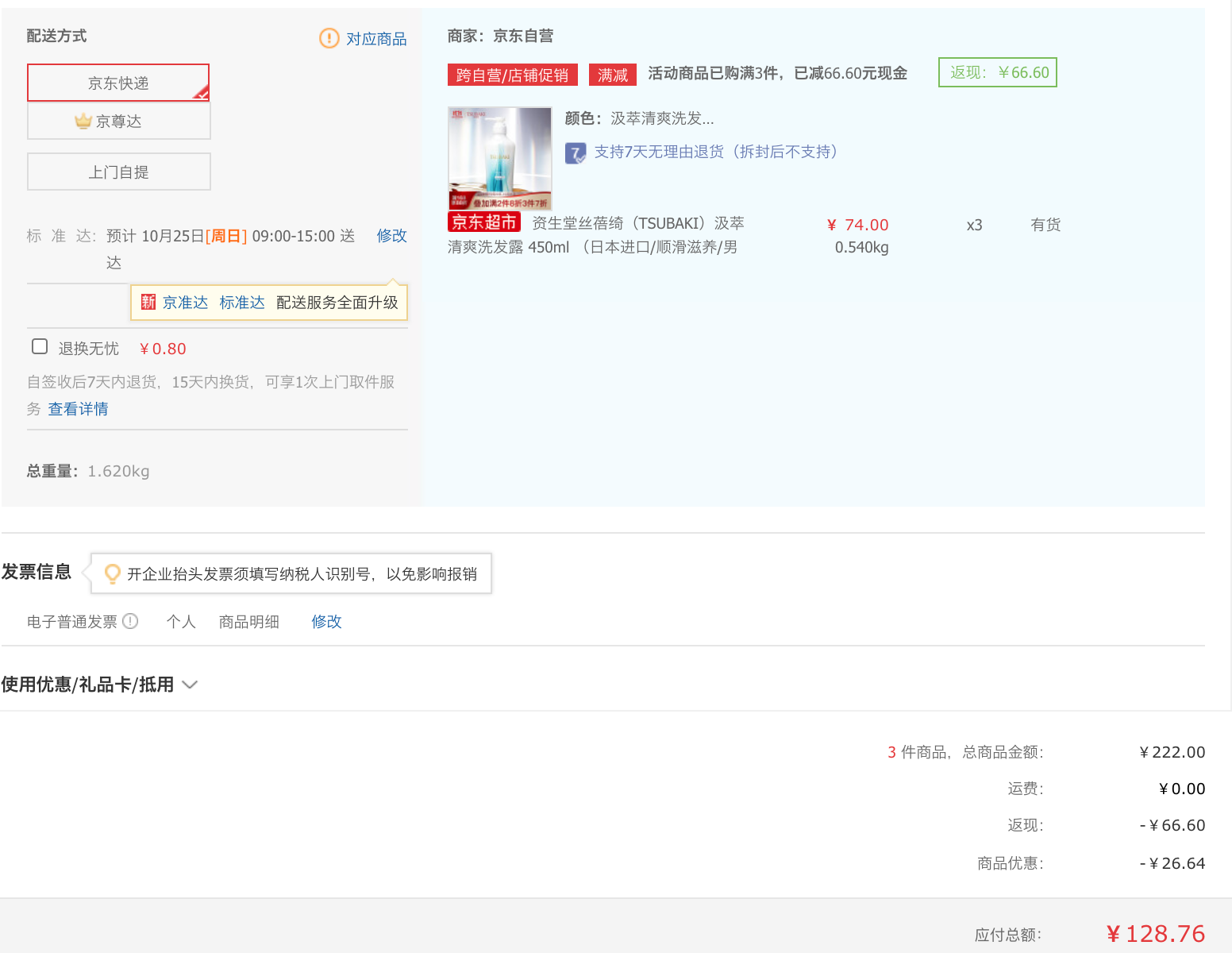Click the TSUBAKI shampoo product thumbnail
1232x953 pixels.
pos(500,158)
